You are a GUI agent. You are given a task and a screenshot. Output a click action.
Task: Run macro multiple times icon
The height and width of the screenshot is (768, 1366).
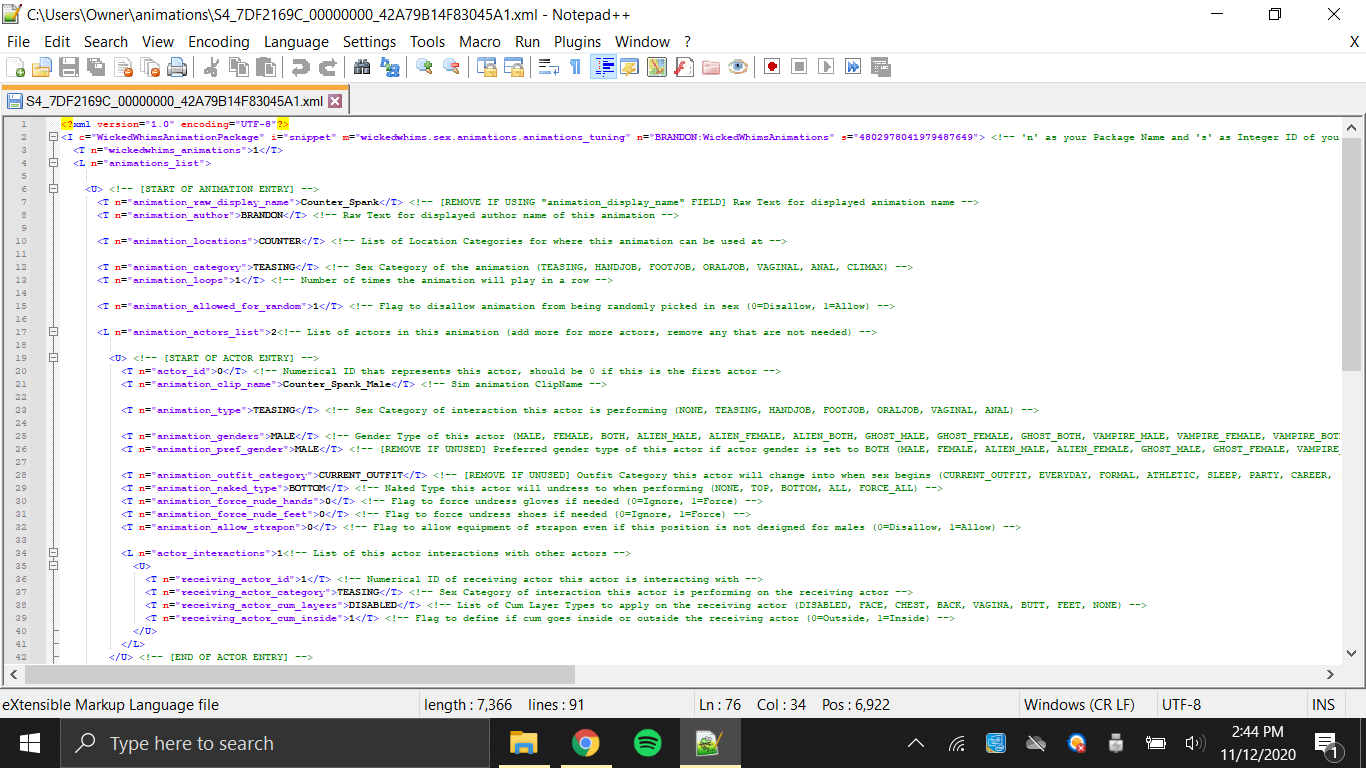click(852, 67)
